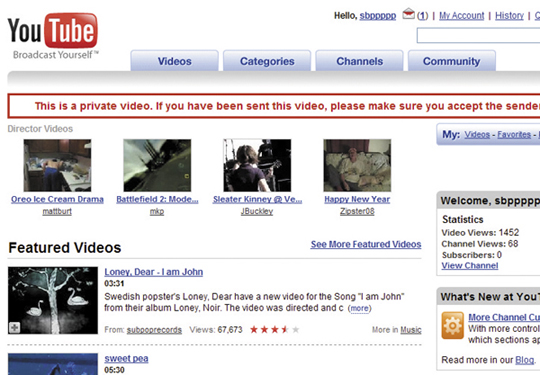Screen dimensions: 540x375
Task: Open mkp's user profile link
Action: point(157,211)
